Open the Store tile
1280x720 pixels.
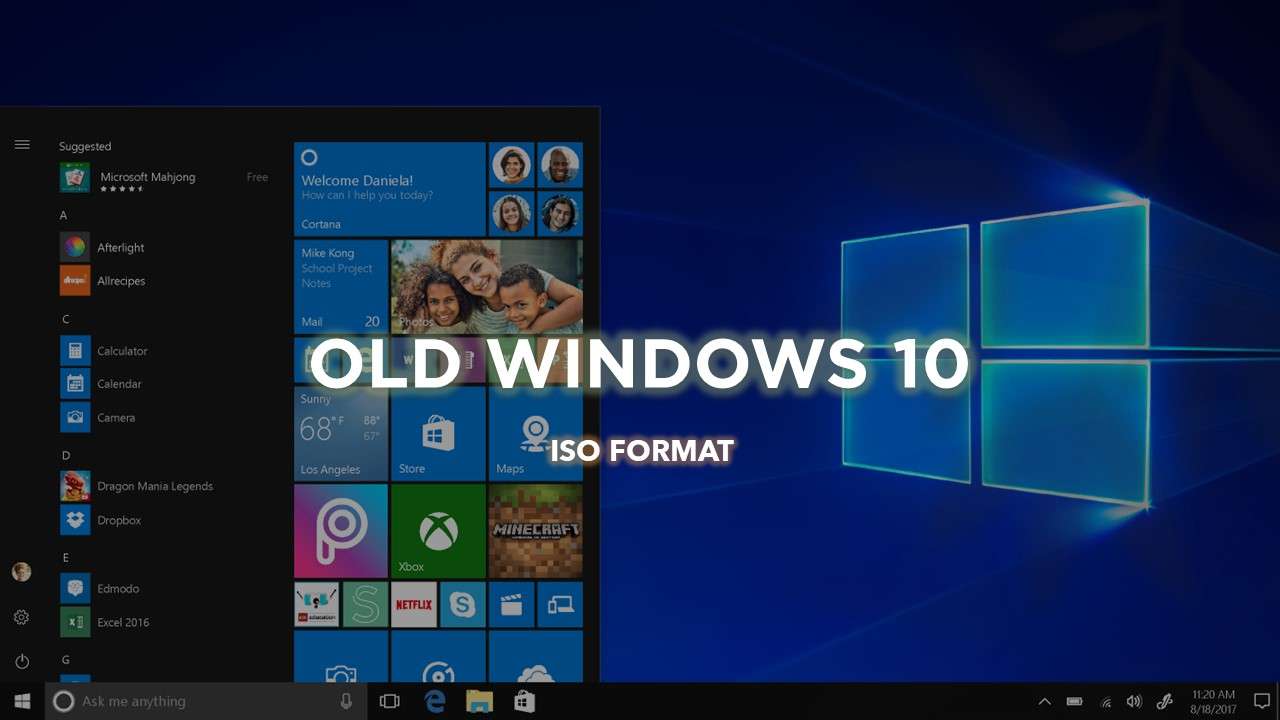click(438, 433)
